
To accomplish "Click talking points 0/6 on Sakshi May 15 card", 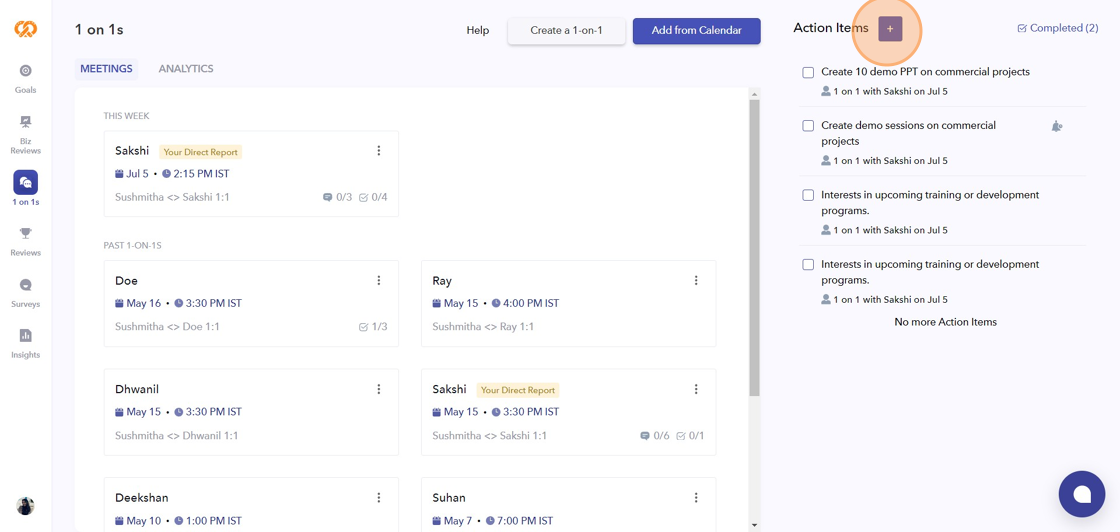I will pos(654,436).
